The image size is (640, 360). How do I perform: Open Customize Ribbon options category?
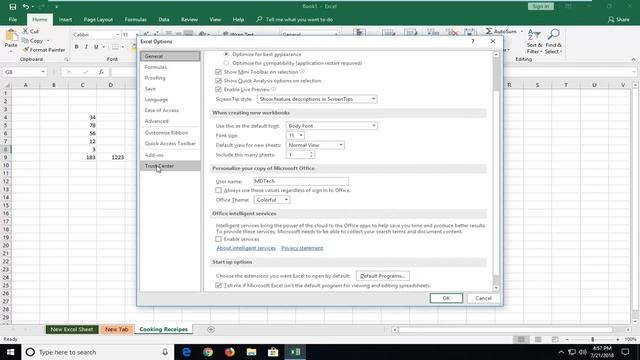(x=170, y=133)
